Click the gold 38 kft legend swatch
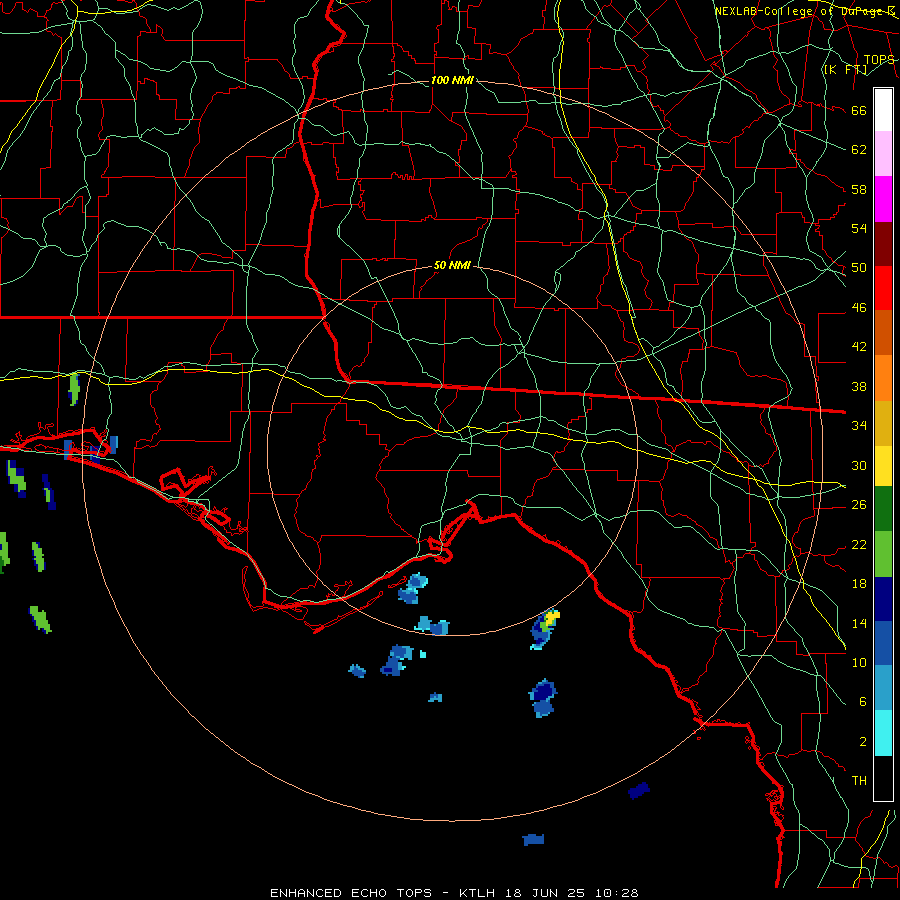Image resolution: width=900 pixels, height=900 pixels. (883, 423)
